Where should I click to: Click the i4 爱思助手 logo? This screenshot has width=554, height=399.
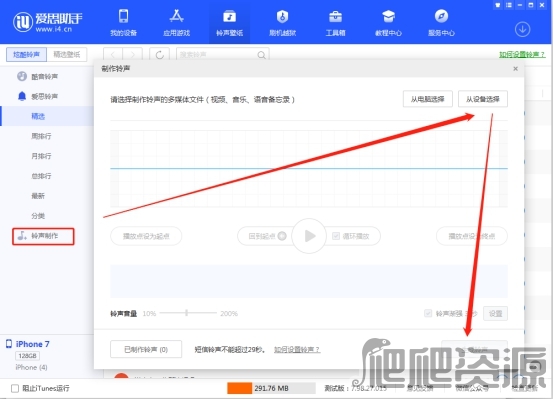click(48, 22)
